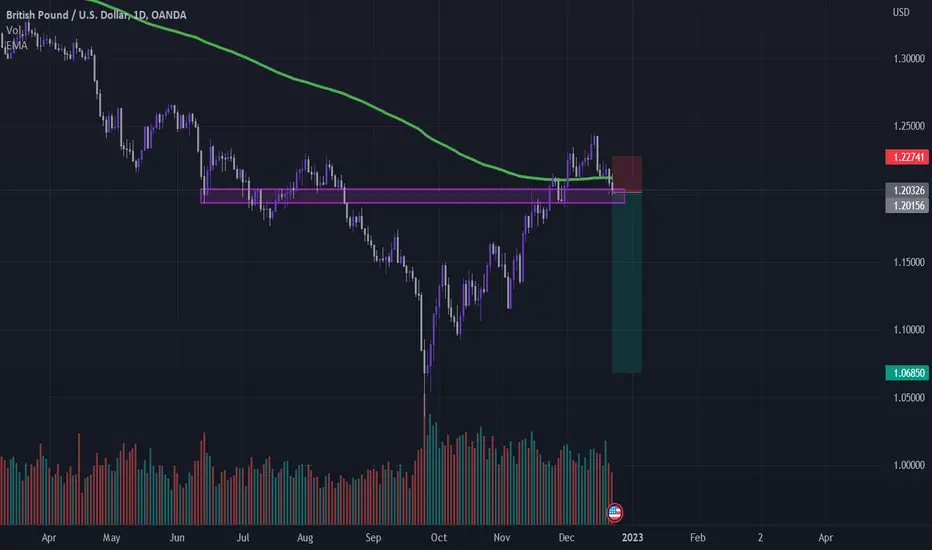Click the red stop-loss area of short position

(626, 174)
